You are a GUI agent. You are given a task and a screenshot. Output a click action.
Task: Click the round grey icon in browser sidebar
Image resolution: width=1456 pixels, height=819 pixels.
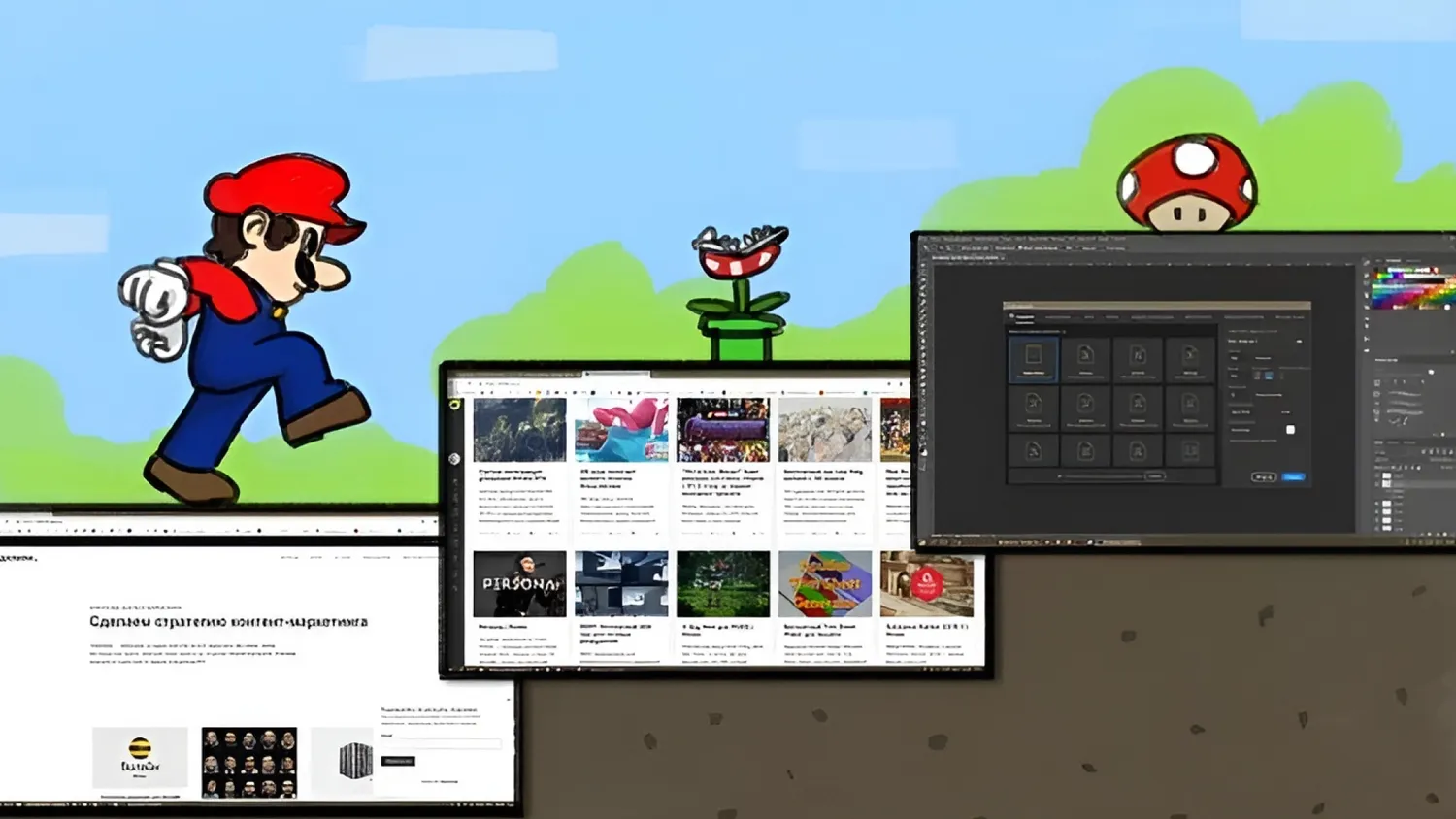(454, 458)
